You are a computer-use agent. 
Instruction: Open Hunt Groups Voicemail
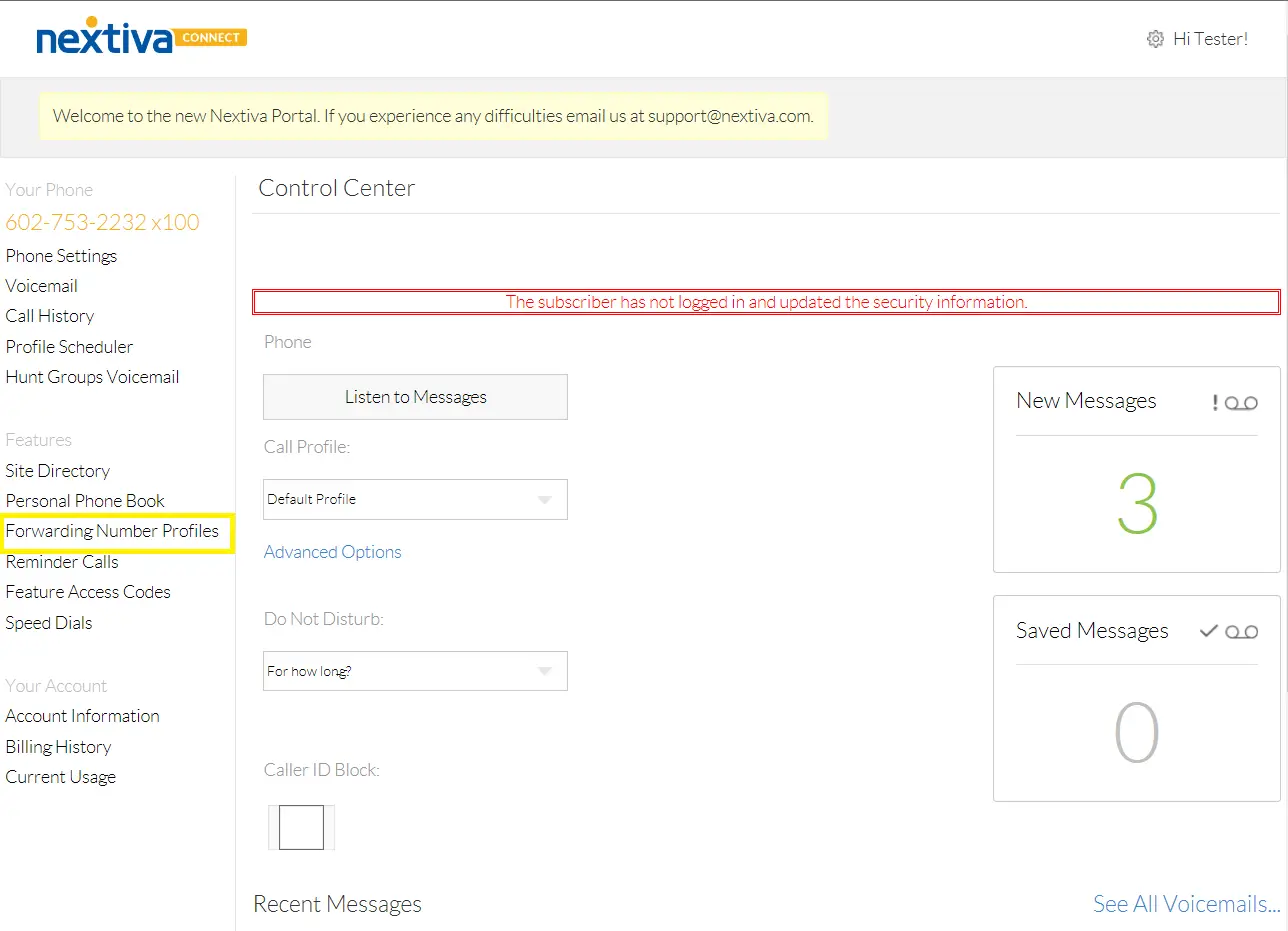92,377
